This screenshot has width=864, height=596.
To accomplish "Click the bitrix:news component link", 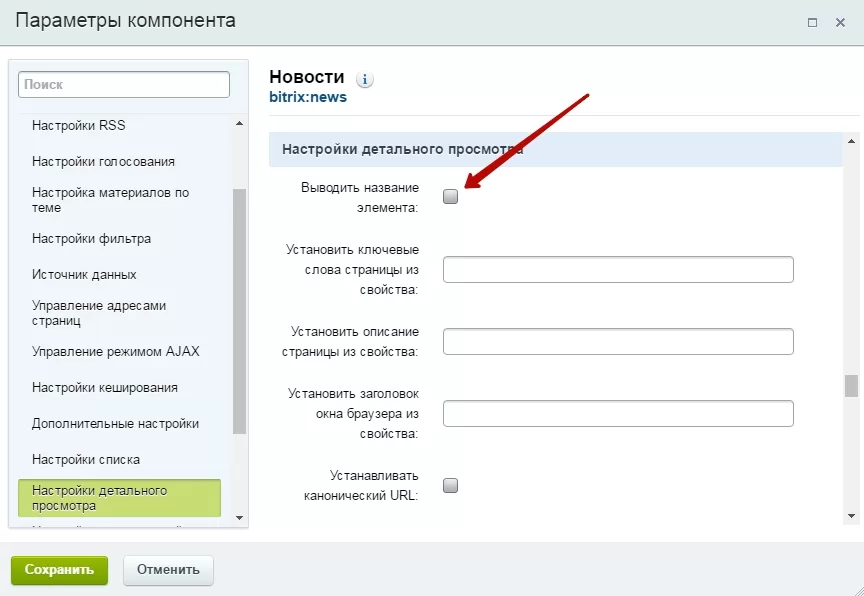I will click(x=308, y=97).
